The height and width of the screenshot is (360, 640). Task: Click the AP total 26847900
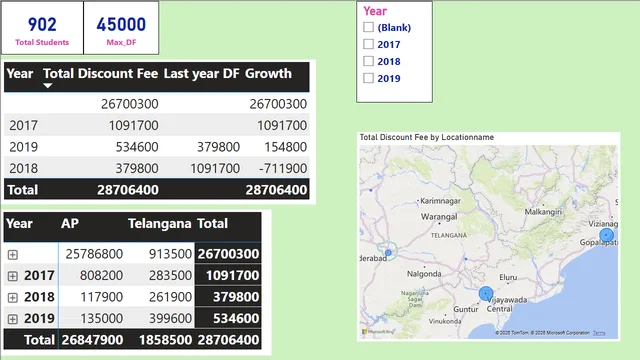click(x=92, y=340)
